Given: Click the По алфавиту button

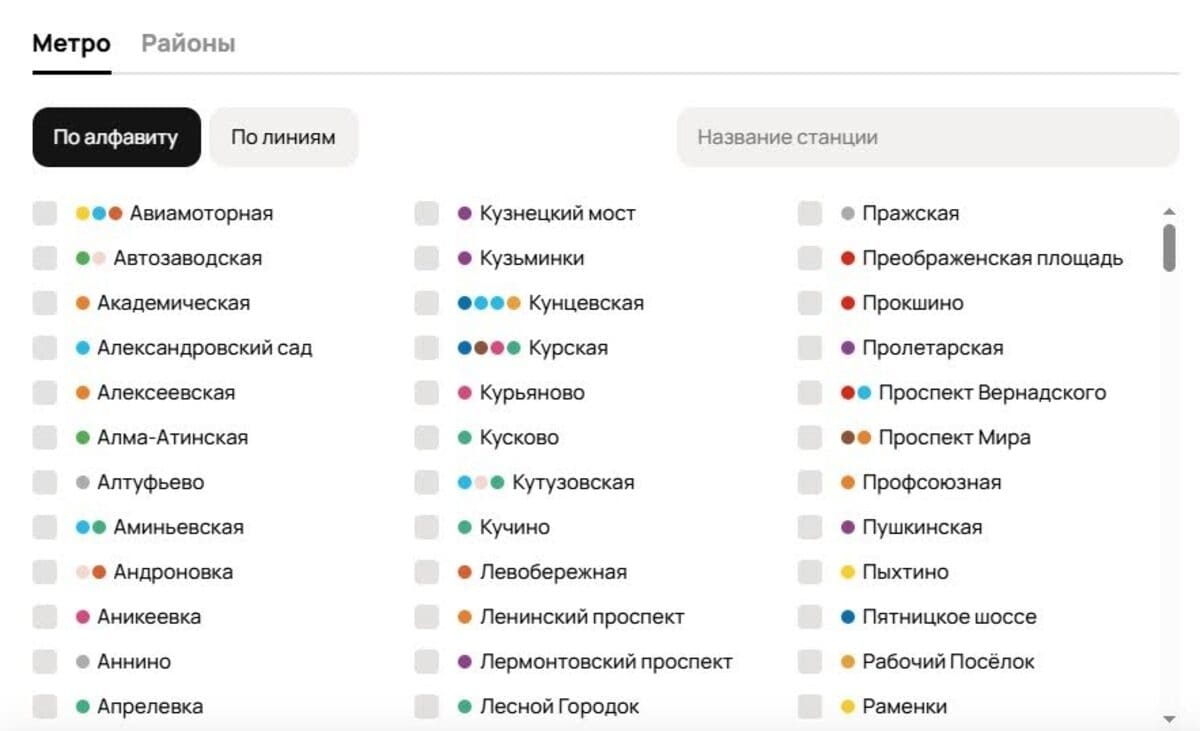Looking at the screenshot, I should [116, 137].
